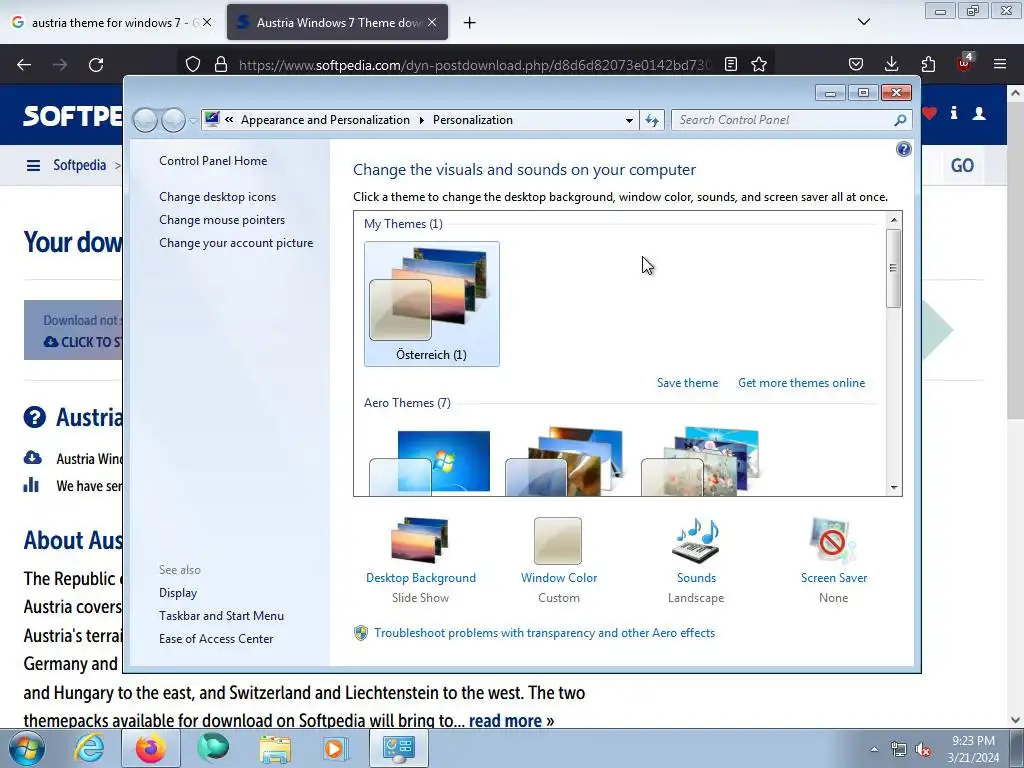
Task: Open Firefox downloads panel
Action: point(891,65)
